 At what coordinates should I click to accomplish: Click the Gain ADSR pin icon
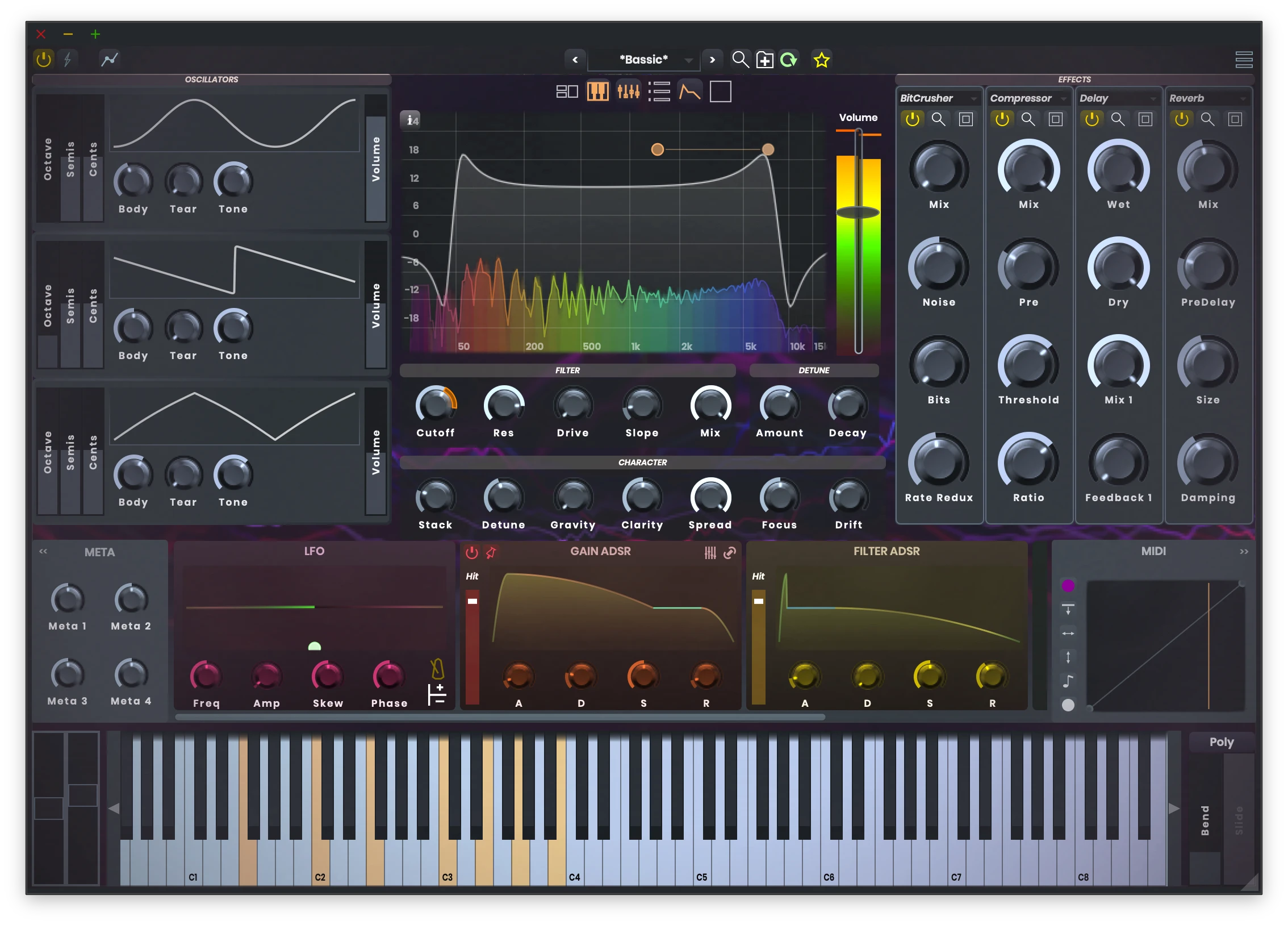tap(491, 552)
